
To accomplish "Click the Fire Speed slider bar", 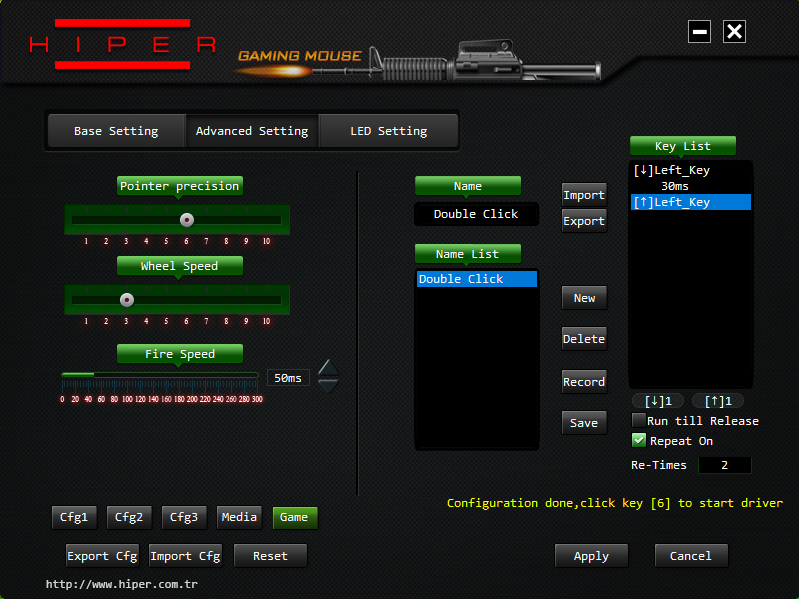I will pos(159,375).
